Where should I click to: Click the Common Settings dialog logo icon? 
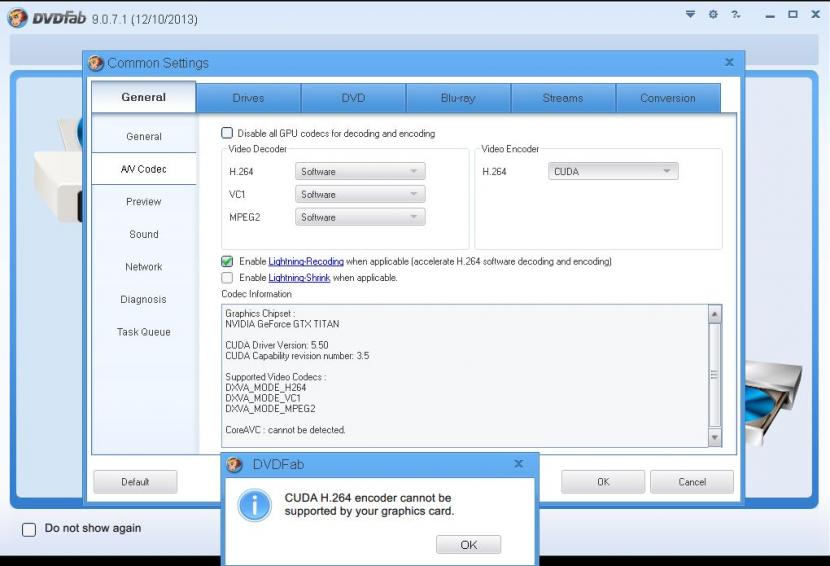(x=98, y=63)
